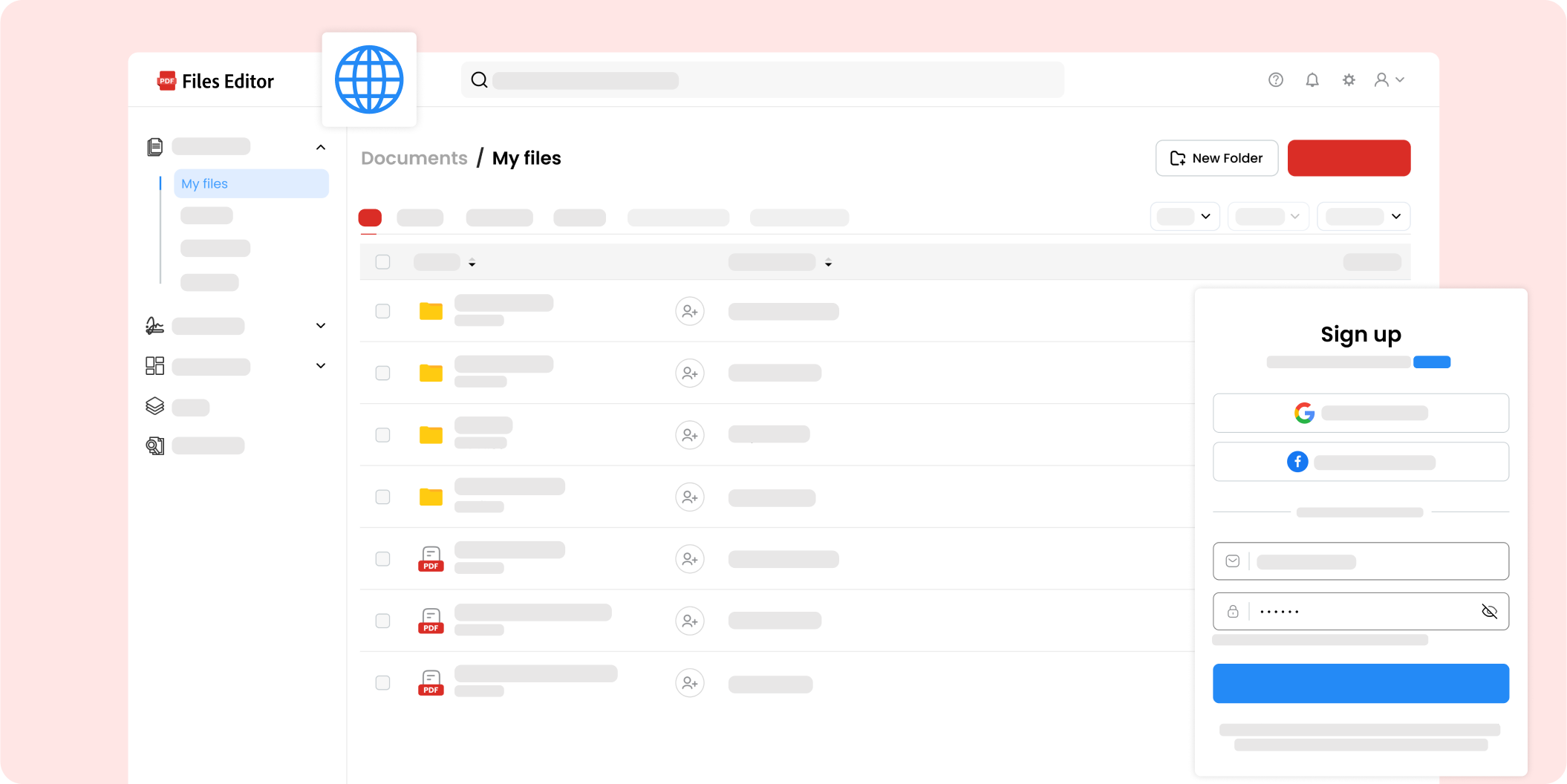Screen dimensions: 1567x784
Task: Check the first folder row checkbox
Action: 382,311
